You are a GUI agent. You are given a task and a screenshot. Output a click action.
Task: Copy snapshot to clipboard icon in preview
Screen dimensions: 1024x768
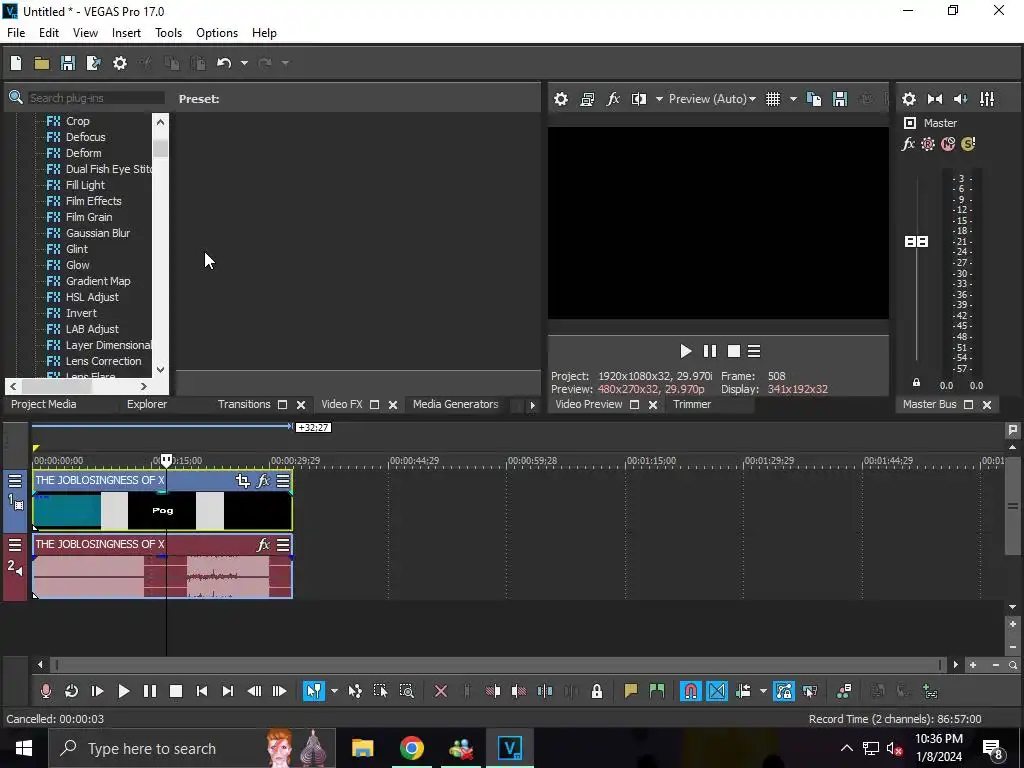click(x=814, y=99)
